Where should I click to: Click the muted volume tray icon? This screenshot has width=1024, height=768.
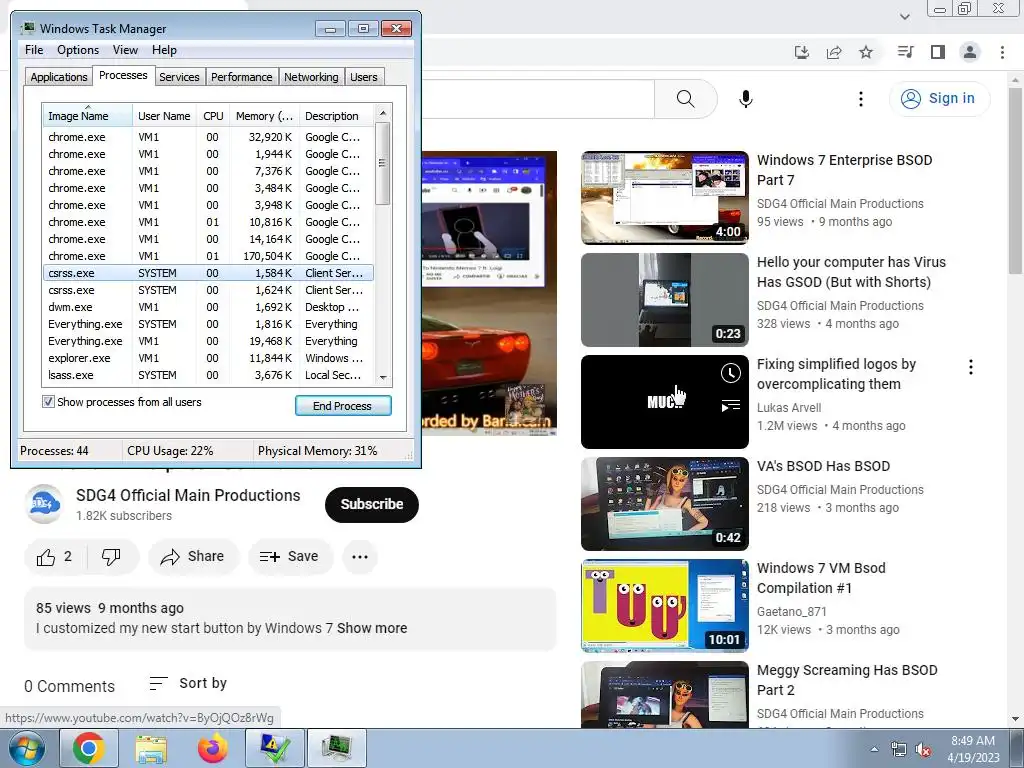pyautogui.click(x=923, y=750)
